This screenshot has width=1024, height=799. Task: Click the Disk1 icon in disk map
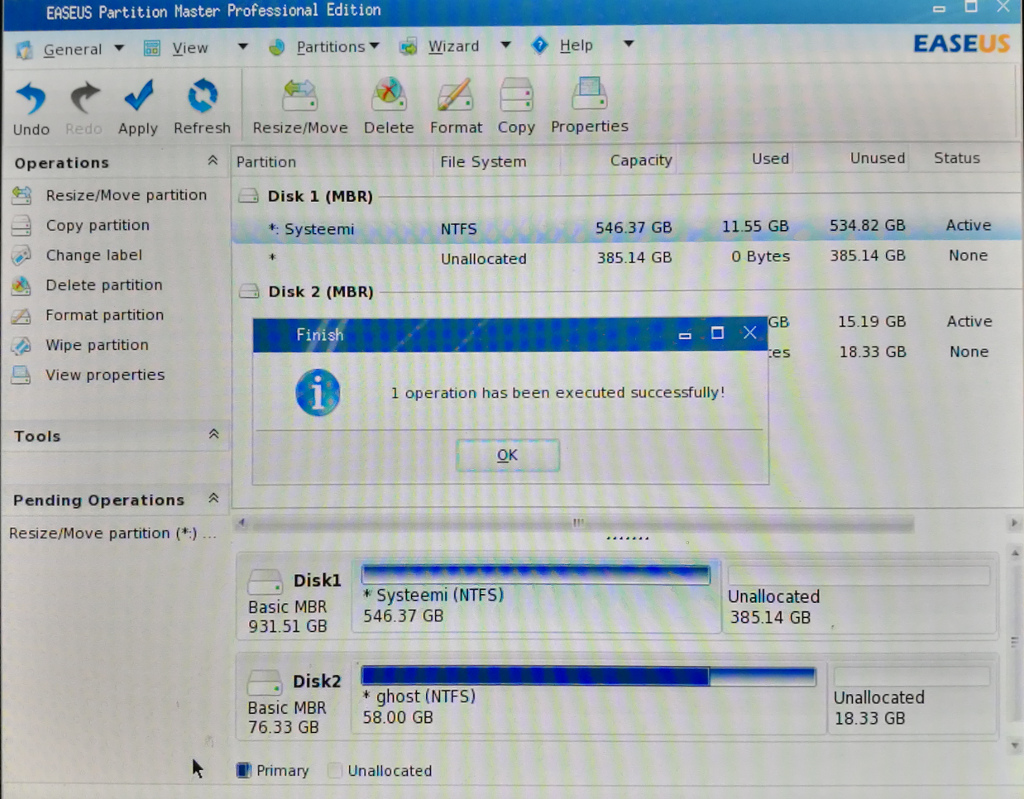click(265, 581)
